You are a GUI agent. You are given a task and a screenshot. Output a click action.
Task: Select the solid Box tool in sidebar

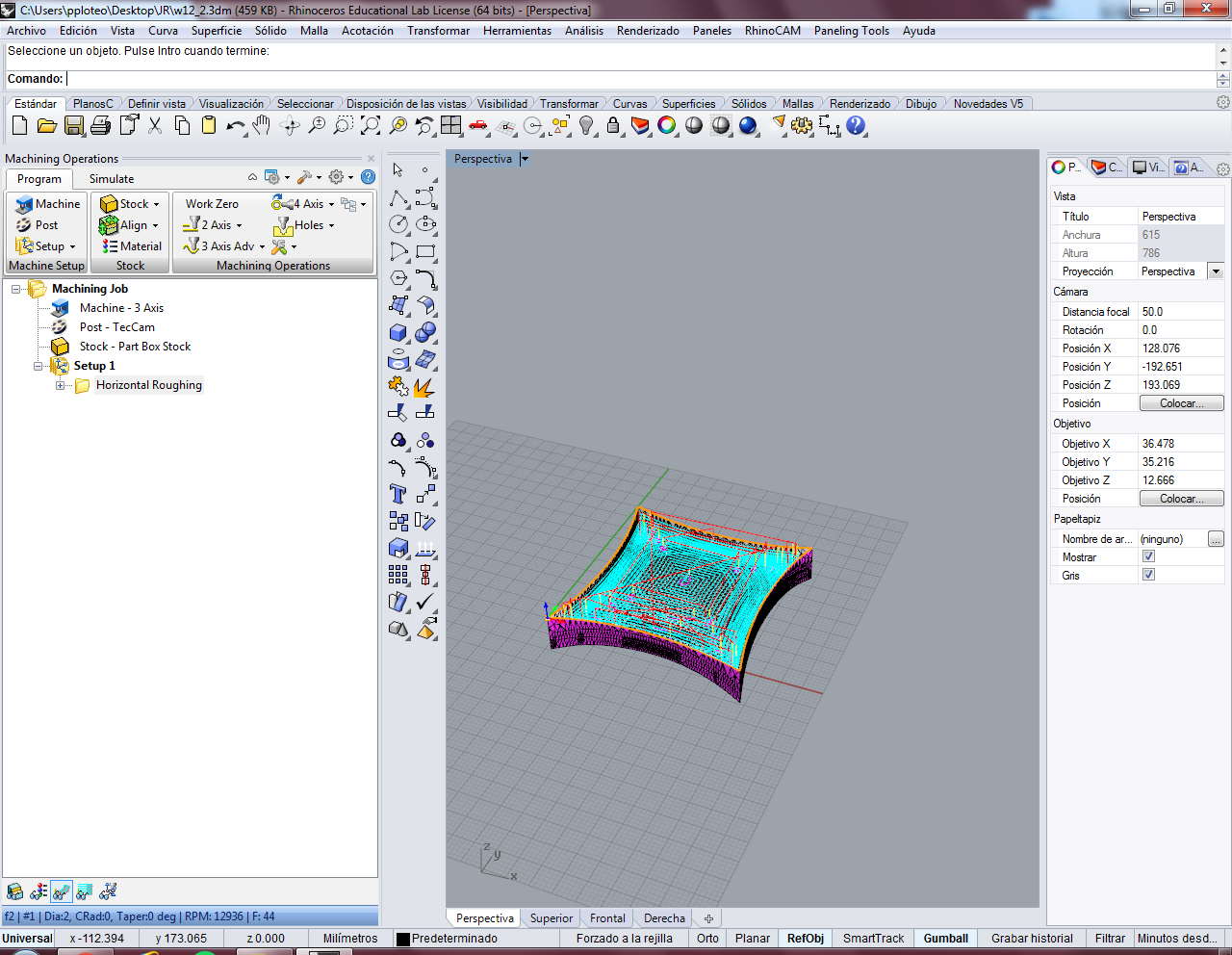[398, 332]
